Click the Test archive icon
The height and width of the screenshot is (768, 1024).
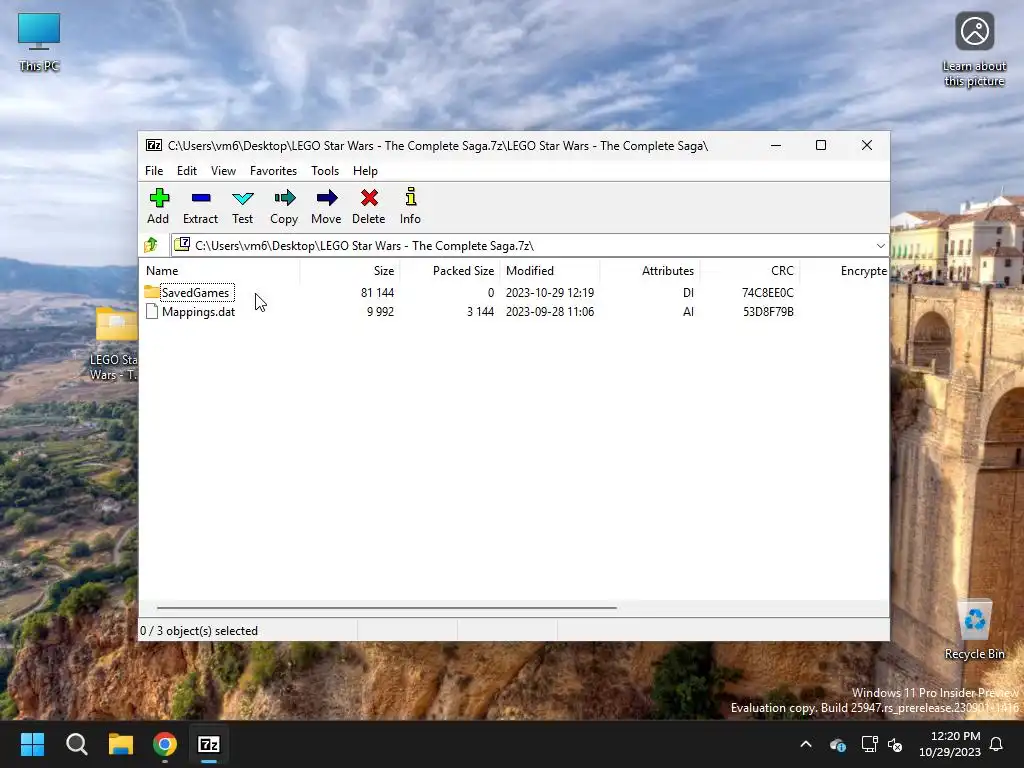pyautogui.click(x=242, y=198)
